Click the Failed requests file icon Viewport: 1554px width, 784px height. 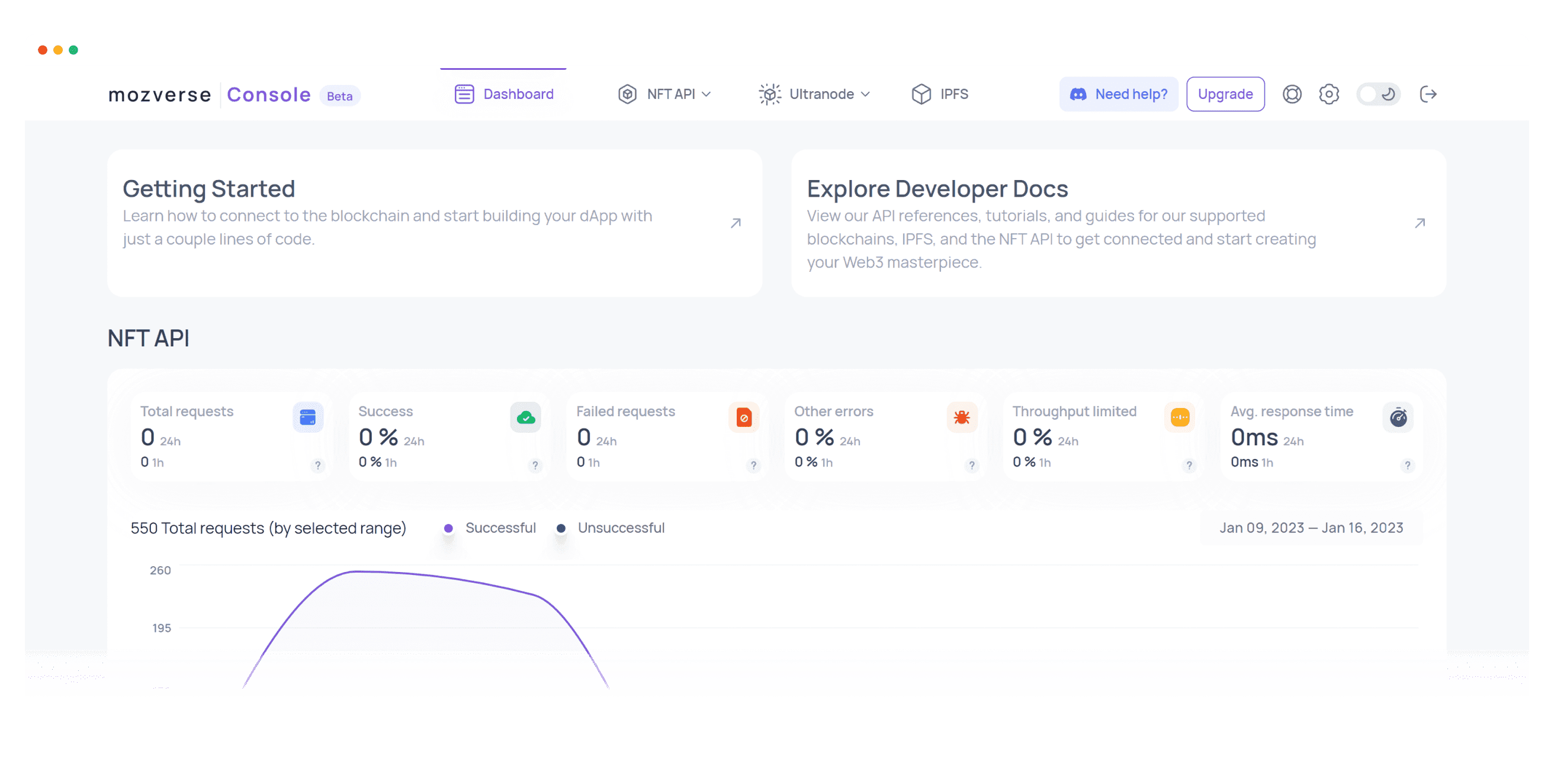click(x=744, y=417)
